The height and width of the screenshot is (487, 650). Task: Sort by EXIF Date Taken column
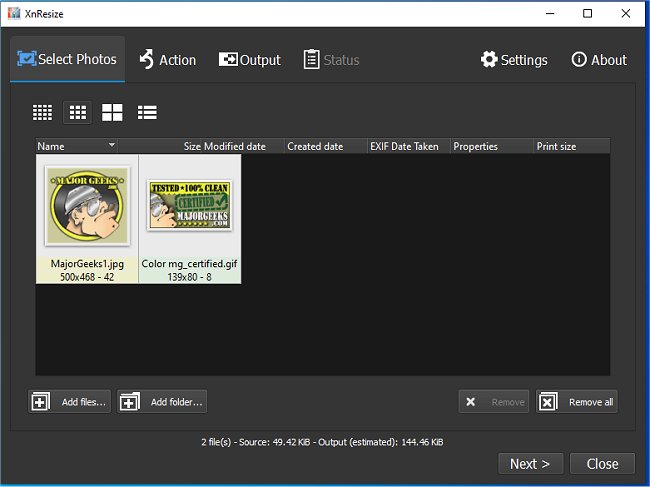[408, 146]
